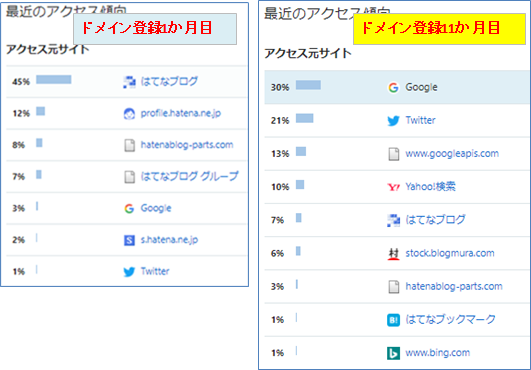Image resolution: width=531 pixels, height=370 pixels.
Task: Click Hatena Blog icon in right panel
Action: click(x=393, y=220)
